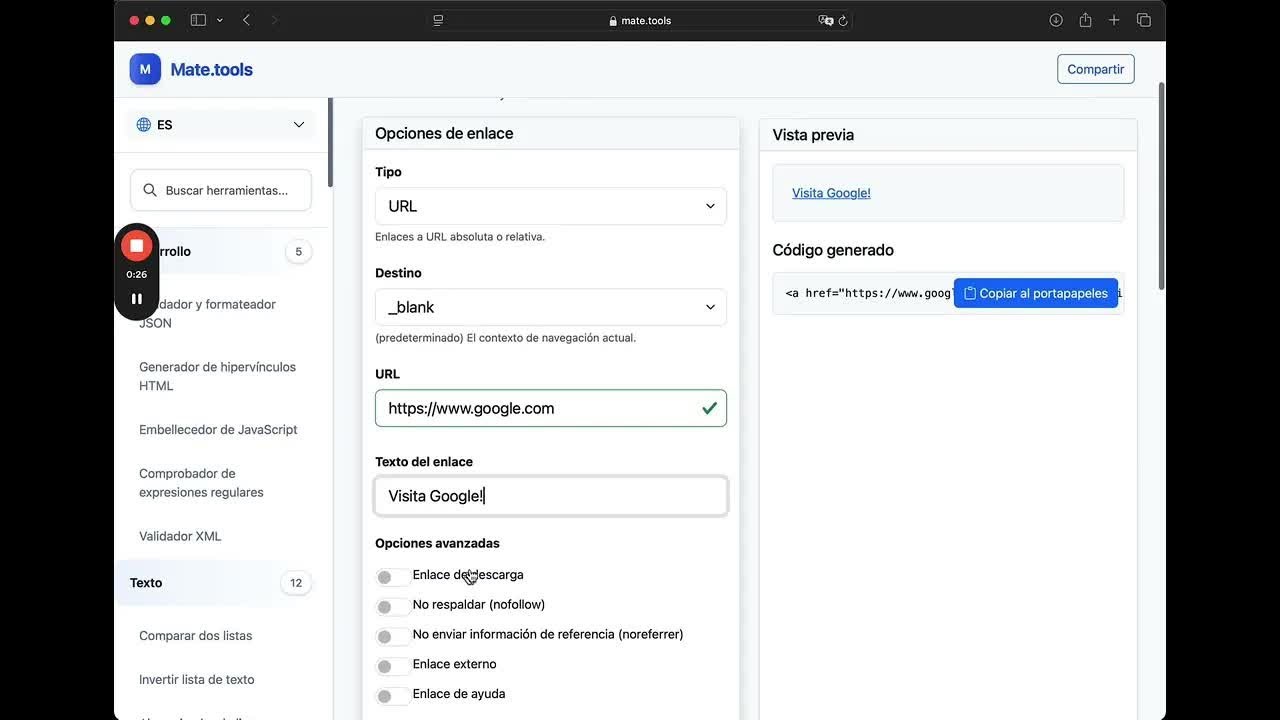Toggle the nofollow option on
Screen dimensions: 1280x720
tap(391, 607)
